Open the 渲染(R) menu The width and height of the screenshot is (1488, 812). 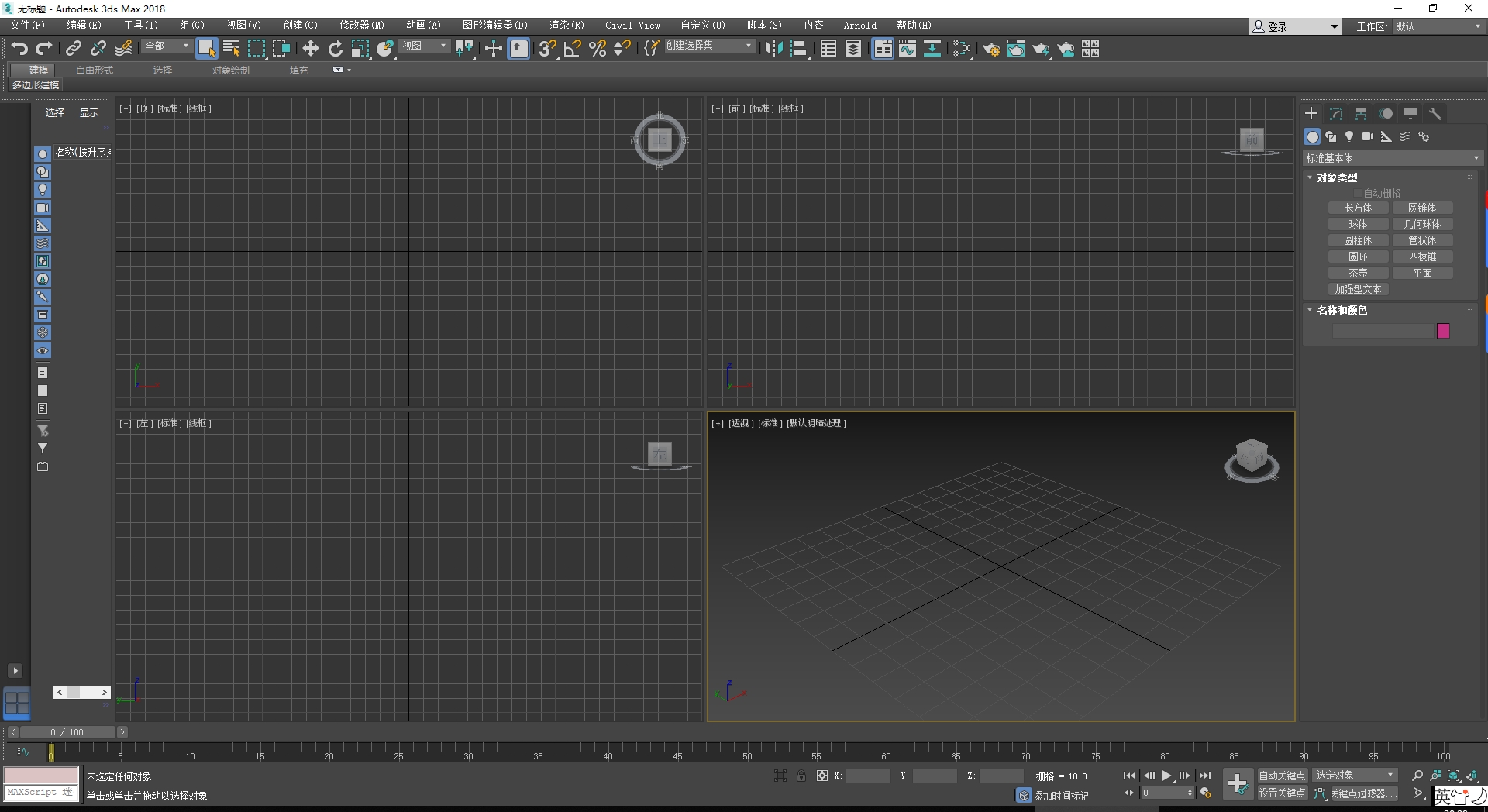566,25
